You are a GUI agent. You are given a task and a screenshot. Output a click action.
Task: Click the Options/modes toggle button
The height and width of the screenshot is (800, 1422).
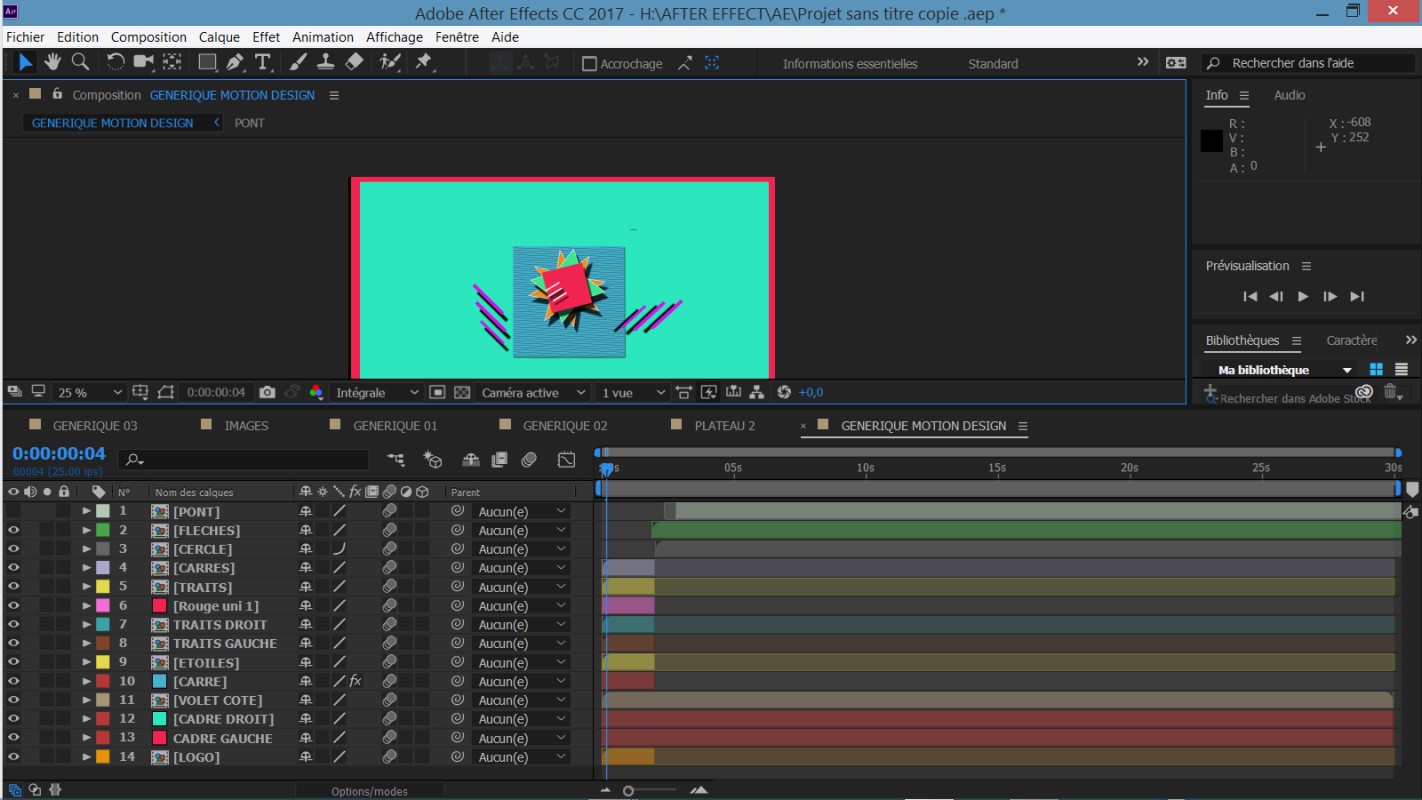click(369, 791)
